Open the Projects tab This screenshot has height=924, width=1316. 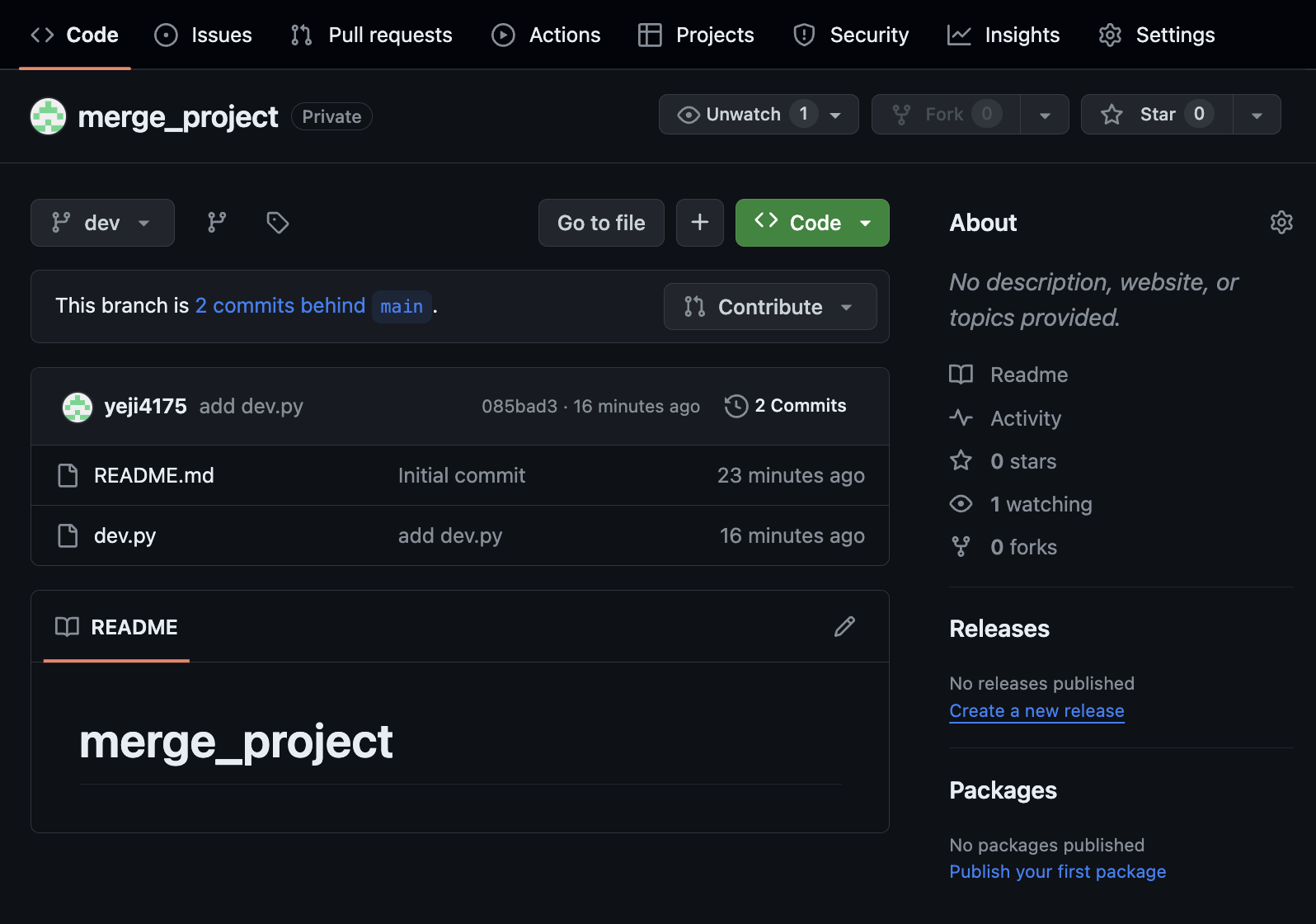tap(696, 35)
